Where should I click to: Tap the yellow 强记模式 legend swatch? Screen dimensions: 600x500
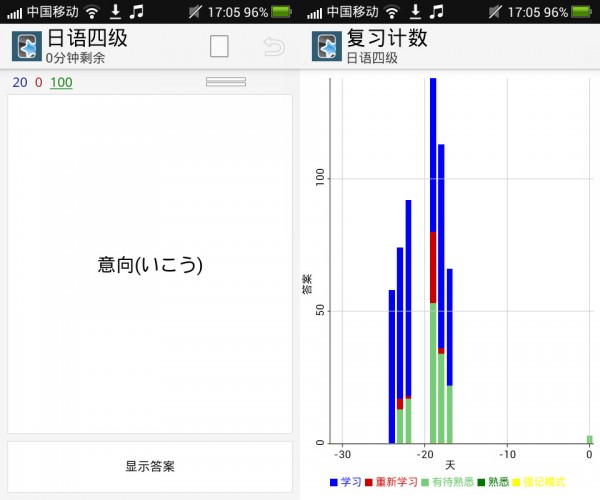click(x=516, y=482)
